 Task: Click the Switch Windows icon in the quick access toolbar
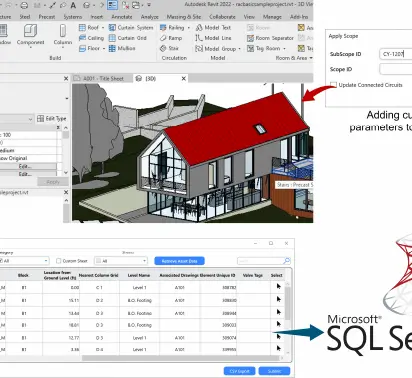tap(136, 5)
